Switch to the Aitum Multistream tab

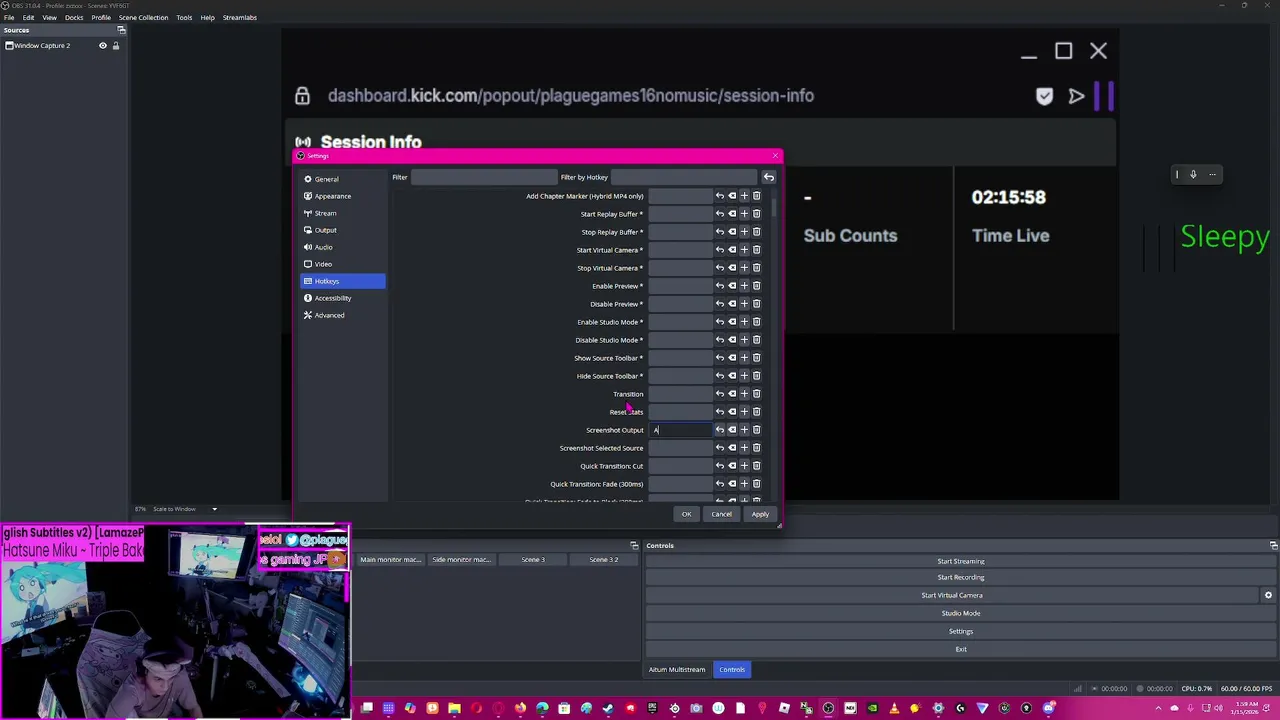677,669
